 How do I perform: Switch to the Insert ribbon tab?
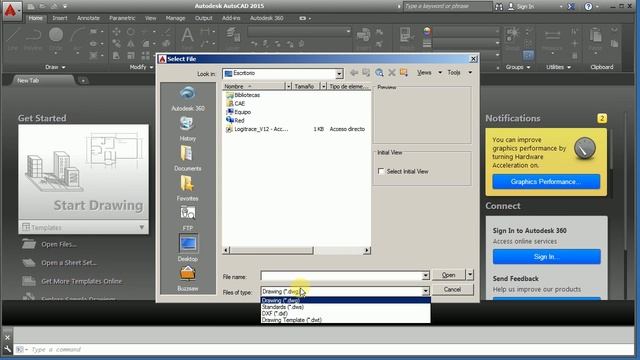pyautogui.click(x=60, y=18)
